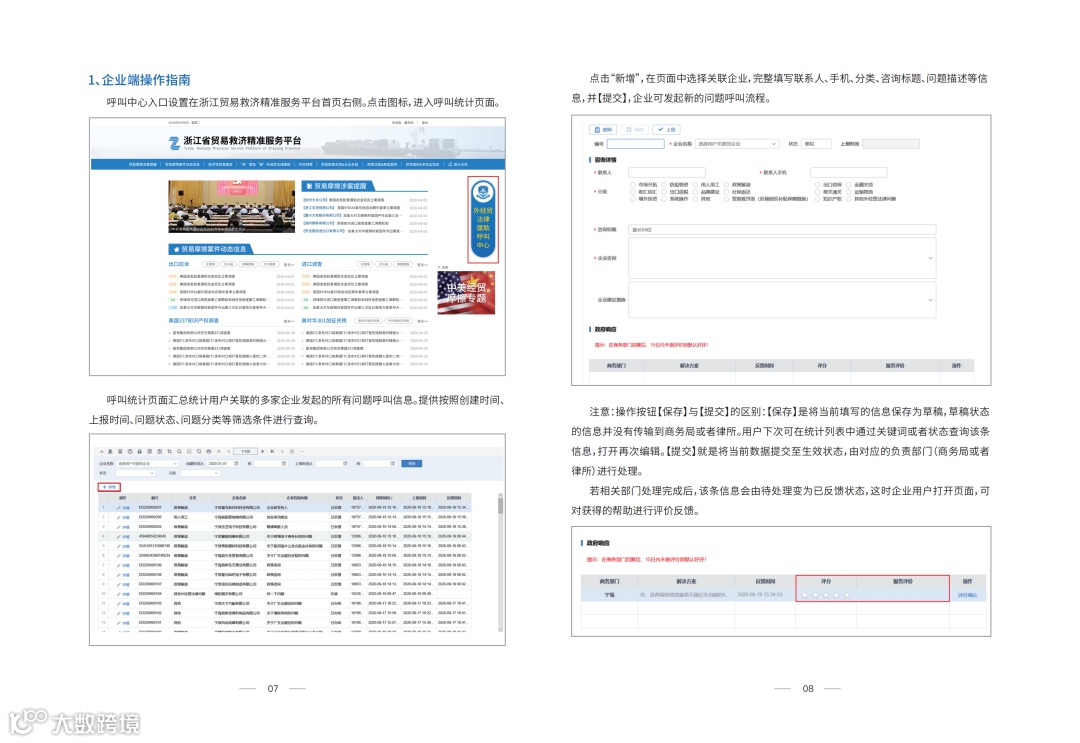Click the 外经贸法律援助呼叫中心 floating icon
Screen dimensions: 1080x743
(483, 219)
